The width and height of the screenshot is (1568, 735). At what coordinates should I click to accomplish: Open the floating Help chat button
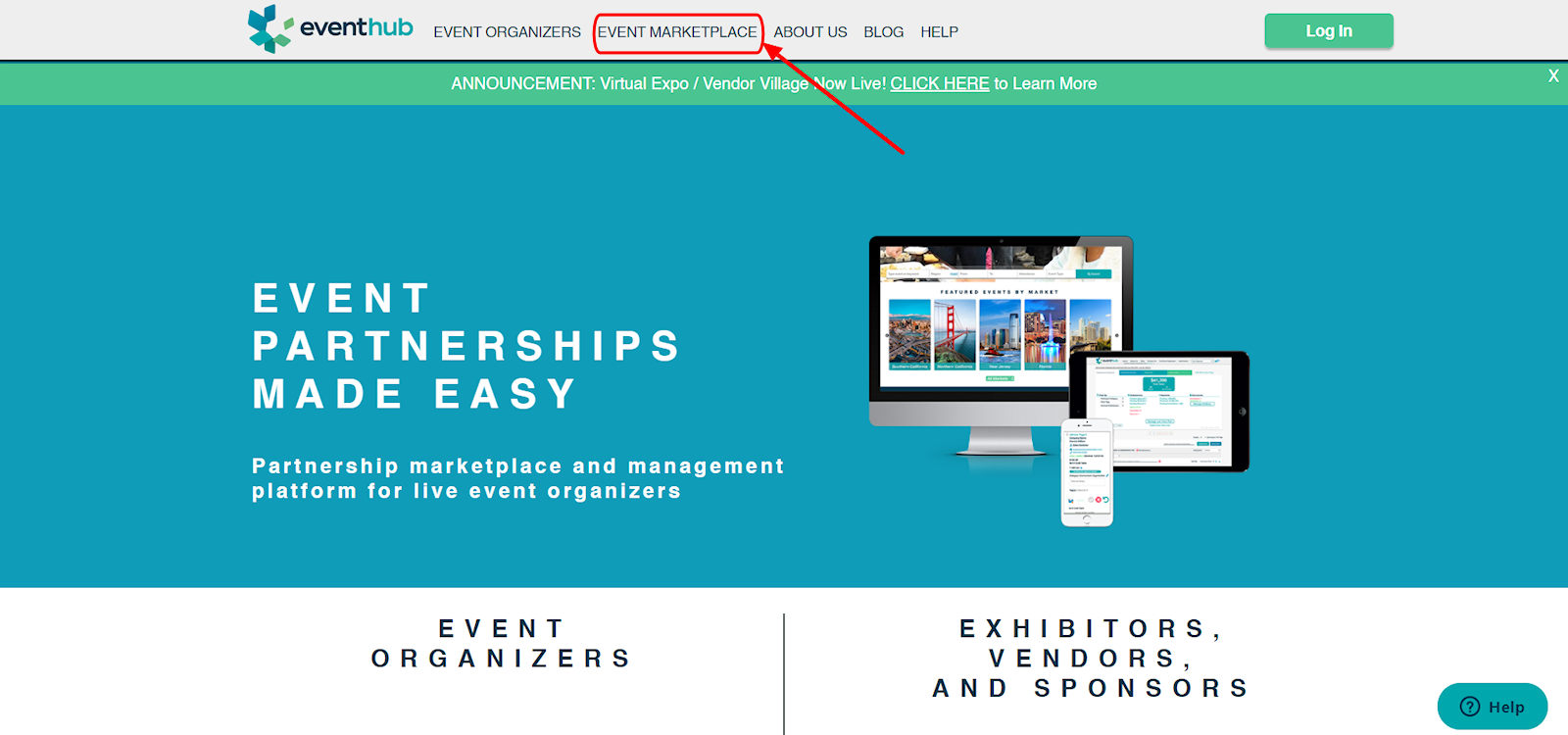1493,707
